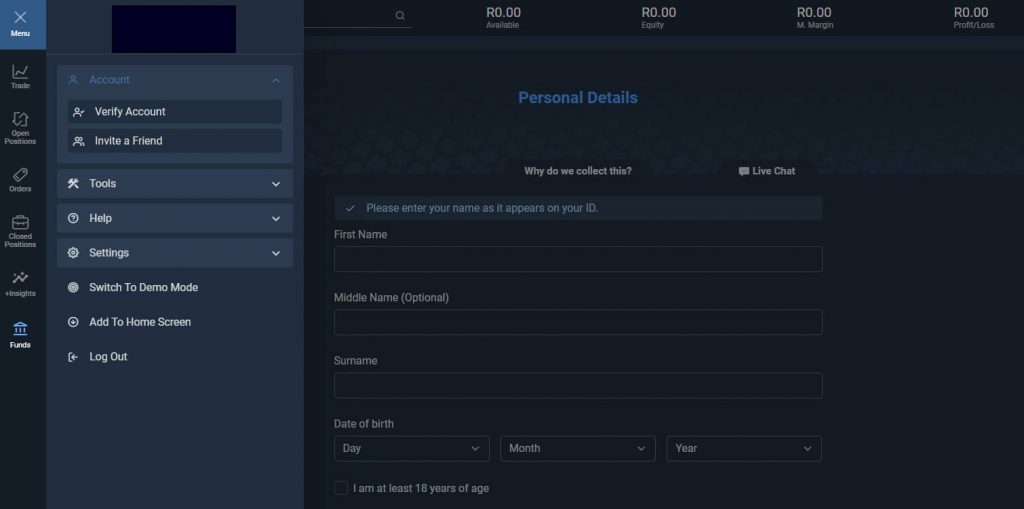Screen dimensions: 1024x509
Task: Click the Add To Home Screen plus icon
Action: [73, 322]
